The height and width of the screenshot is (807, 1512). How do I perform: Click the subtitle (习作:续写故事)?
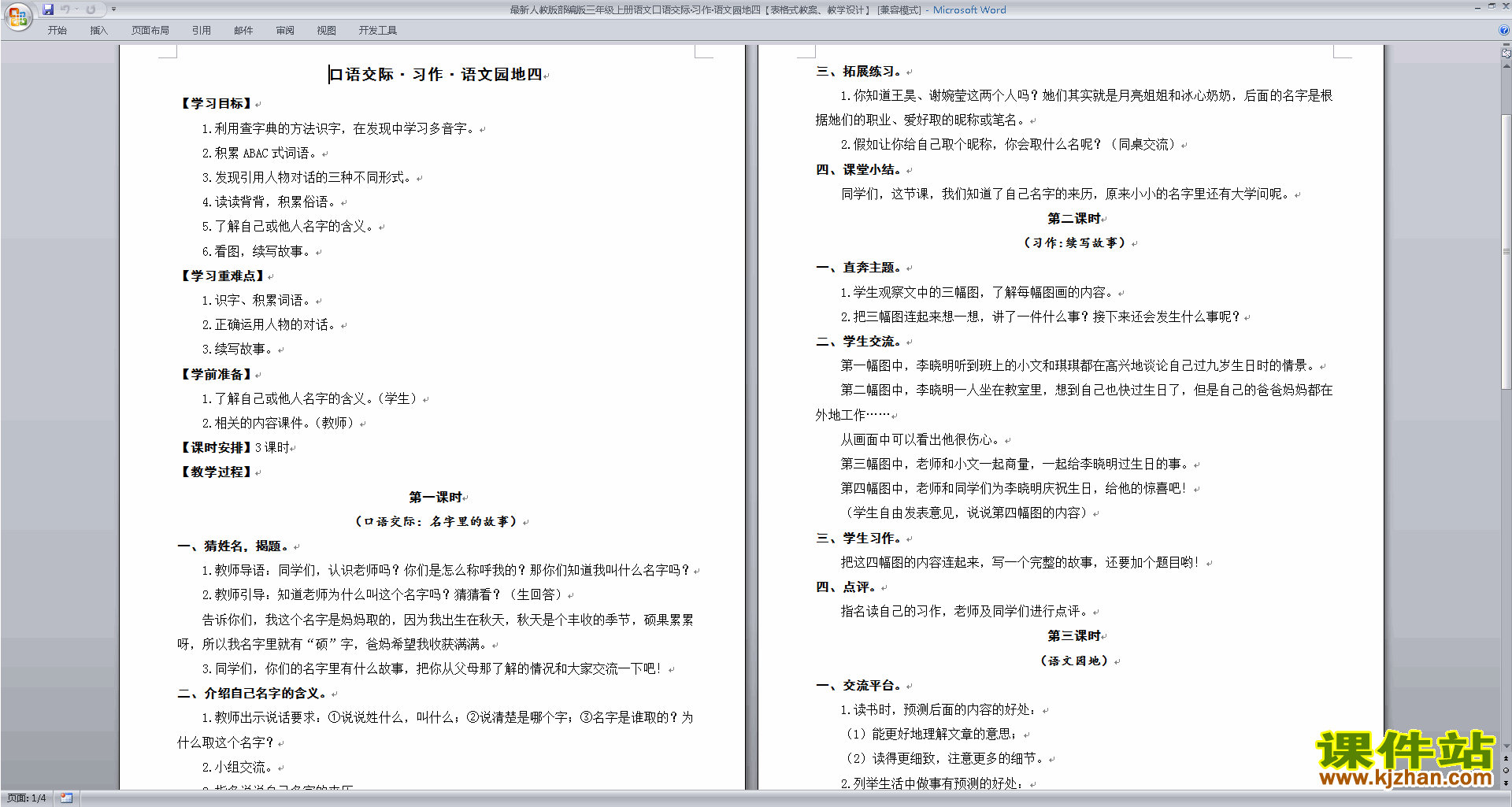pos(1074,243)
